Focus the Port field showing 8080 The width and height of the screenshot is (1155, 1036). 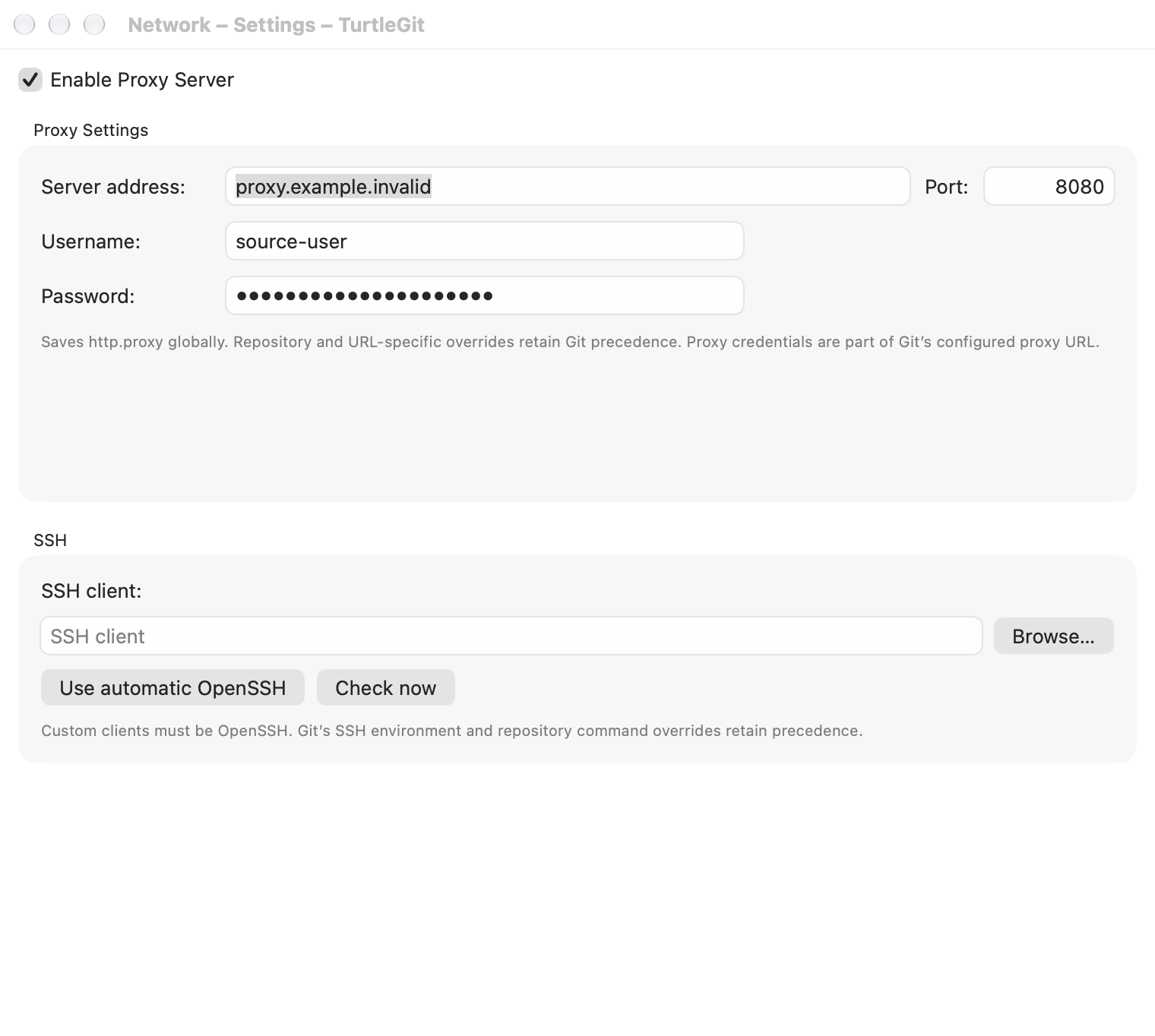[1049, 186]
